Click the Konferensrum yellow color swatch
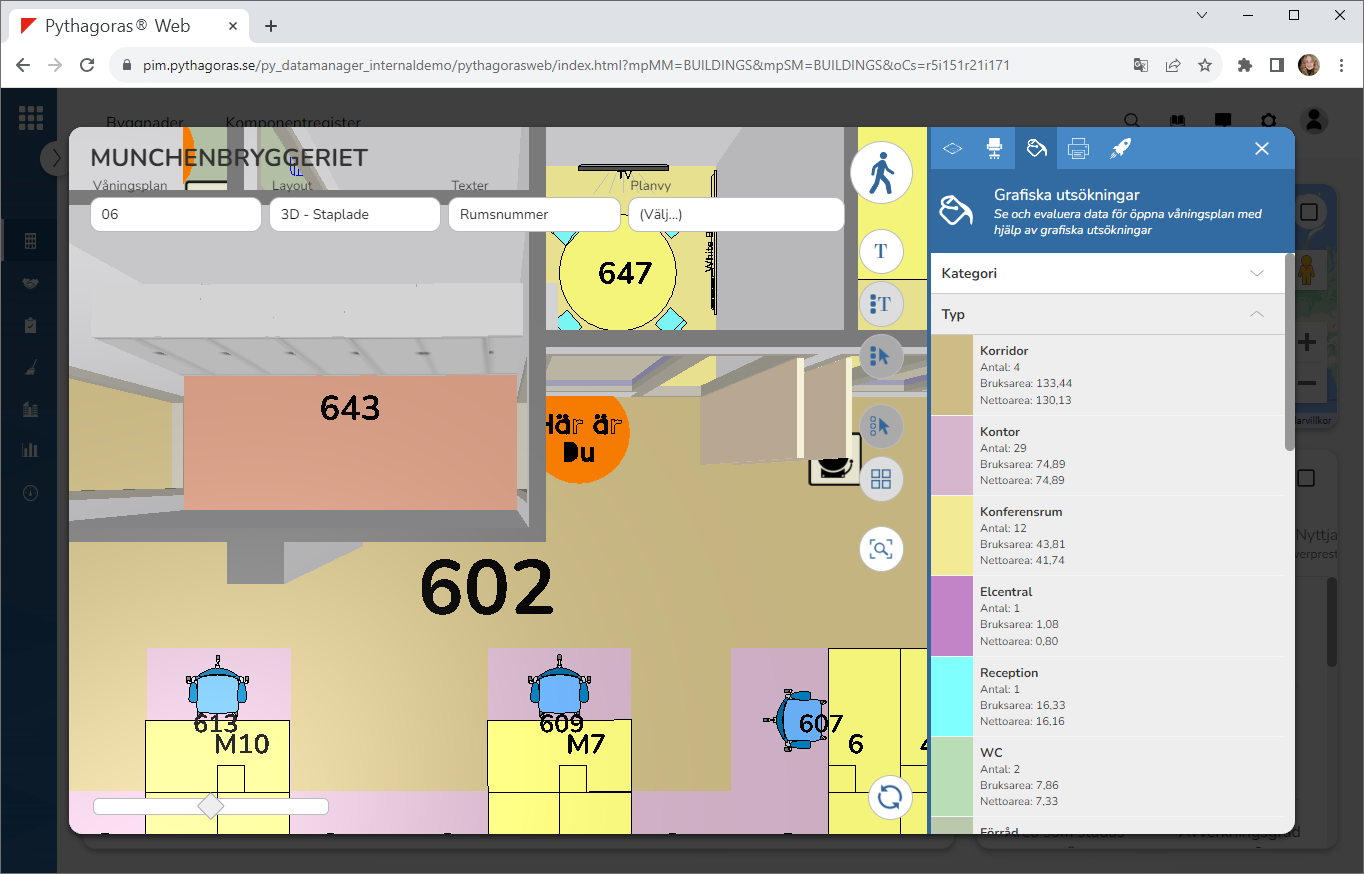Screen dimensions: 1364x874 pyautogui.click(x=952, y=535)
